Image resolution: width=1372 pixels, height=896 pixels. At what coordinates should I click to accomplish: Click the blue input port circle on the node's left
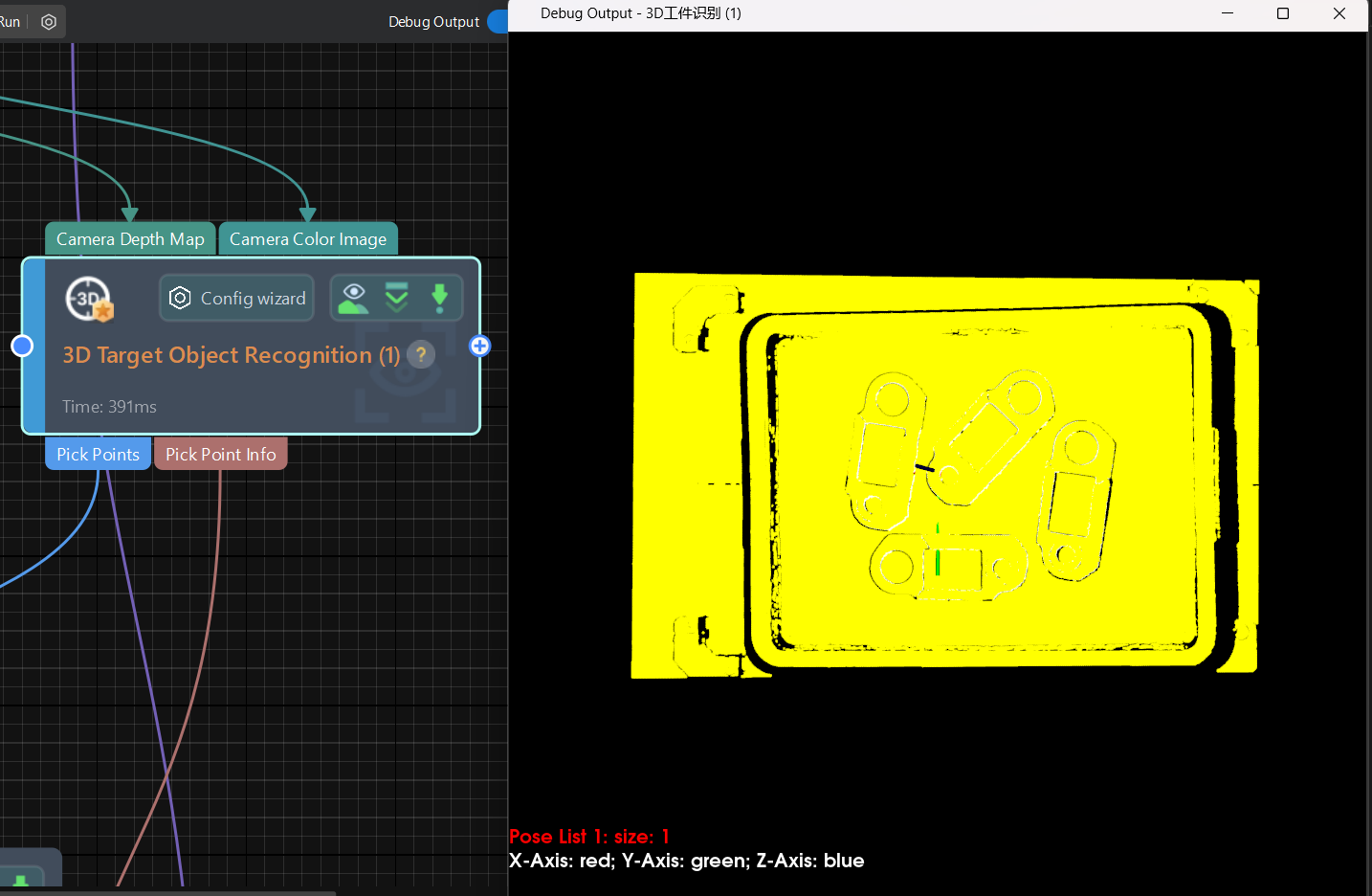[x=21, y=346]
